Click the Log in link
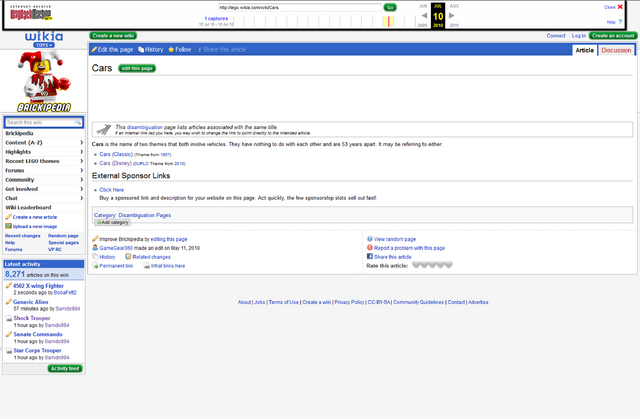640x419 pixels. [x=578, y=36]
